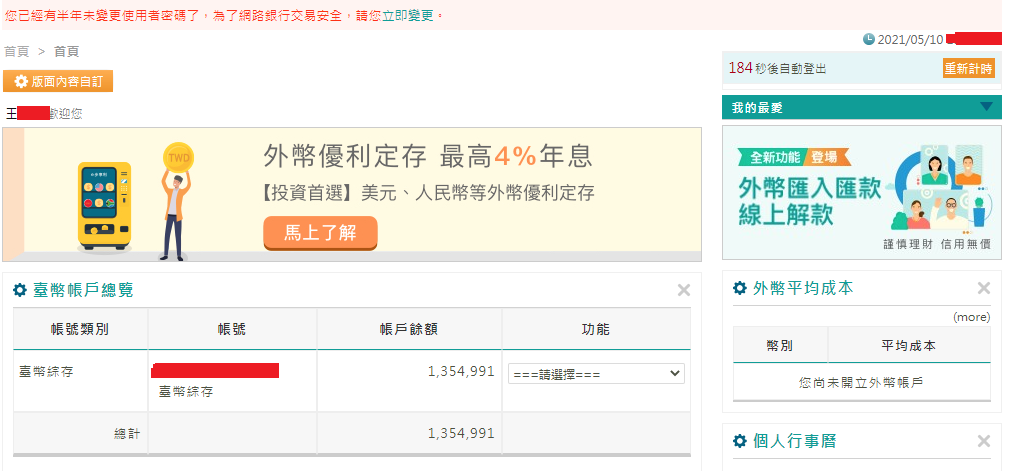Click the (more) link in 外幣平均成本
Viewport: 1012px width, 471px height.
pos(971,317)
